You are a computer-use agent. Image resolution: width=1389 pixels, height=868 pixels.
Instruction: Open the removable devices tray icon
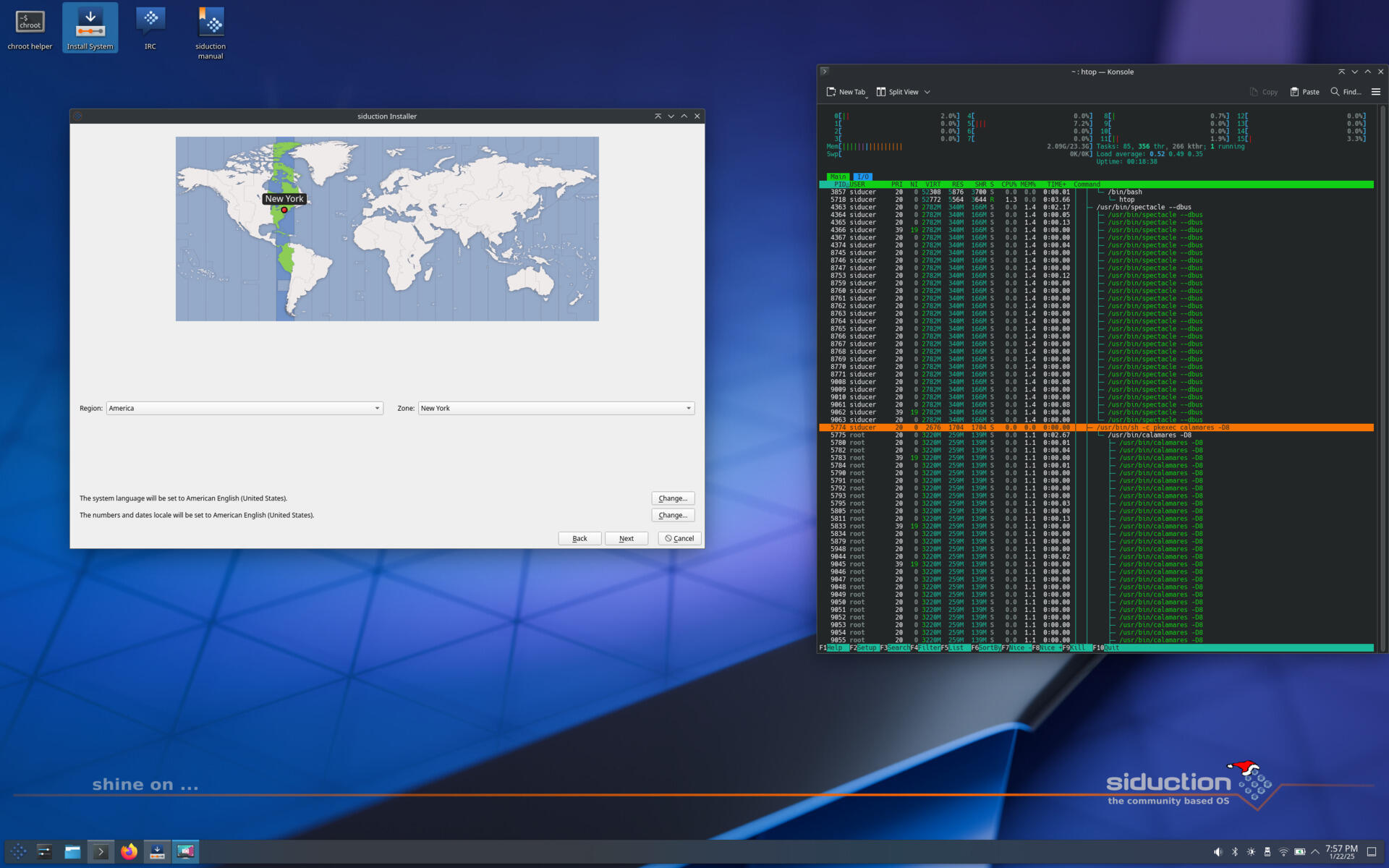pyautogui.click(x=1267, y=851)
